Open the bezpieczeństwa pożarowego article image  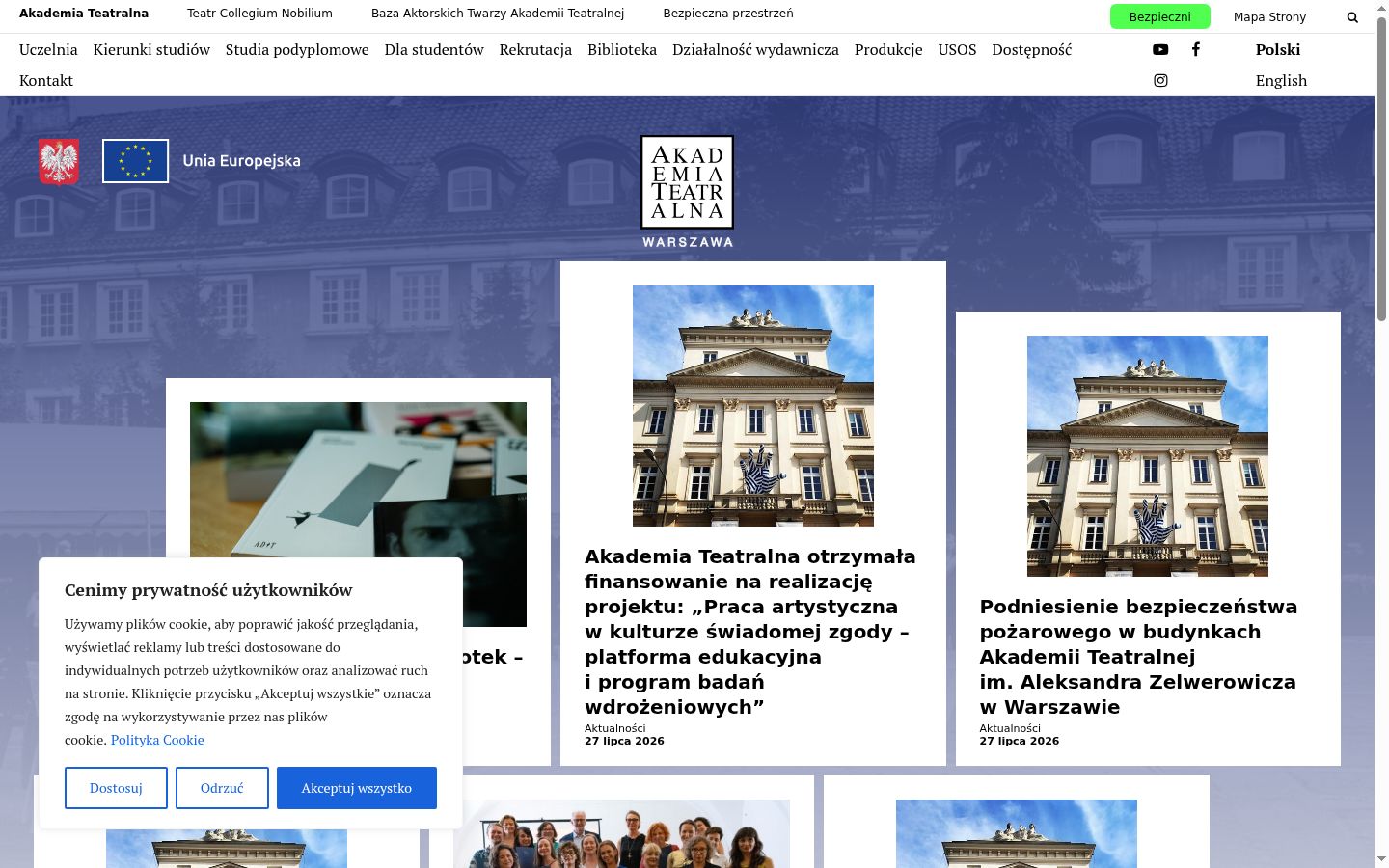click(x=1148, y=456)
